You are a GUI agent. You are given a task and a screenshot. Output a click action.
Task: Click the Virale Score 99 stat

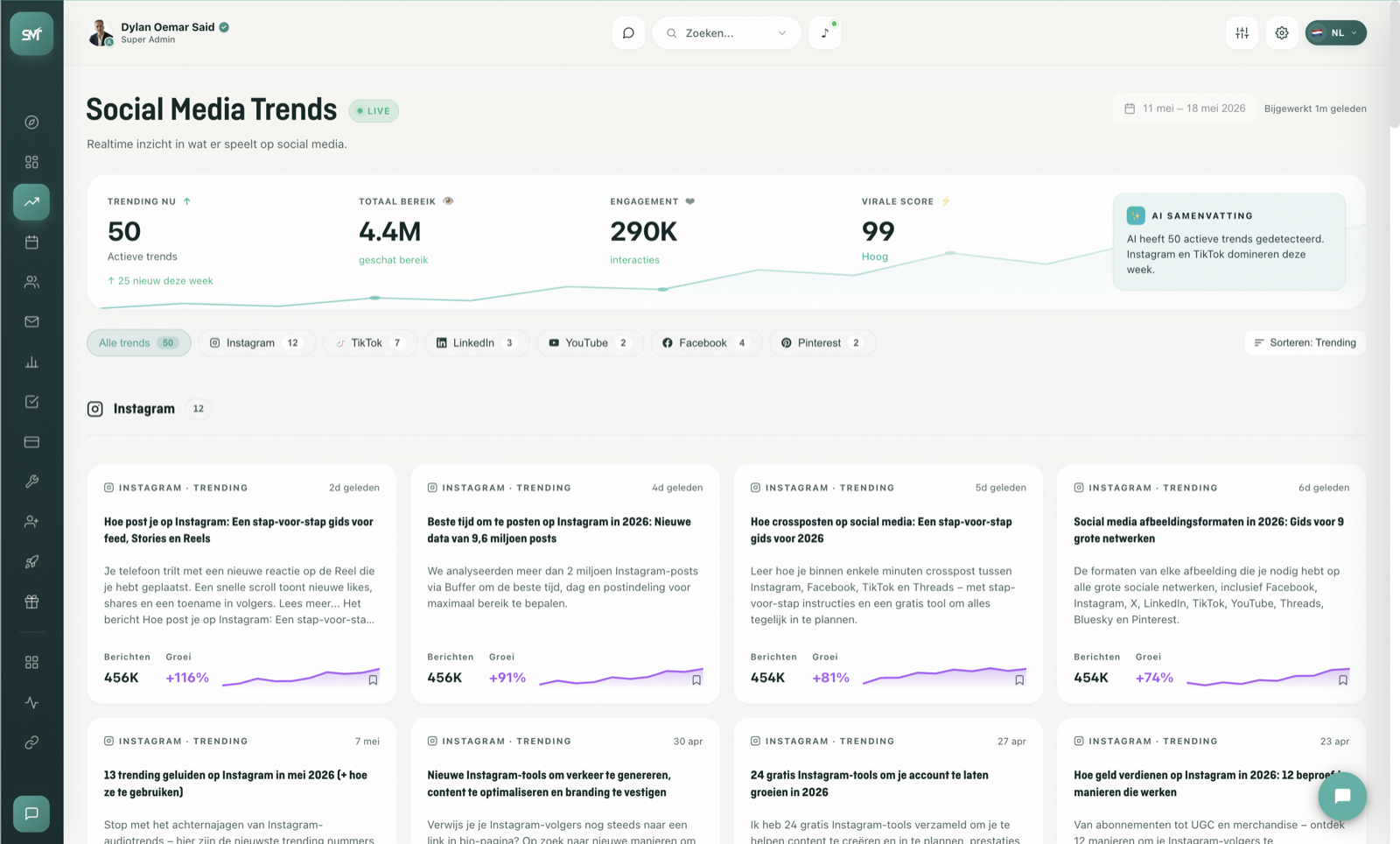pos(878,231)
